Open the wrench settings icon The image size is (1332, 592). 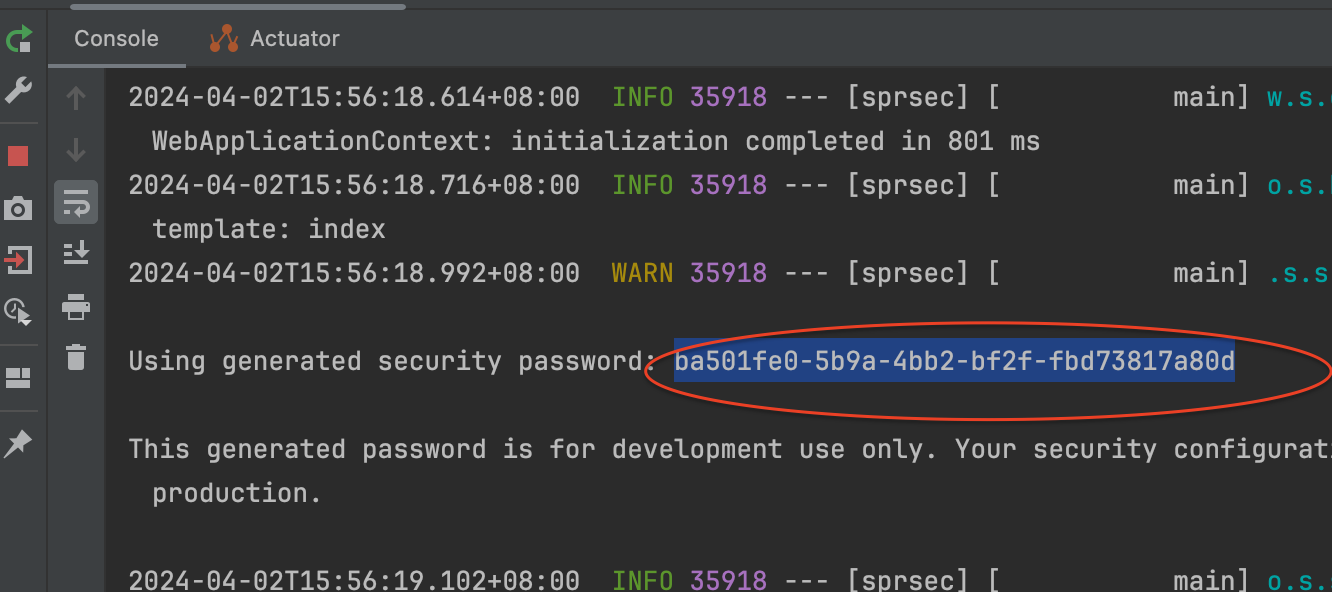(19, 91)
